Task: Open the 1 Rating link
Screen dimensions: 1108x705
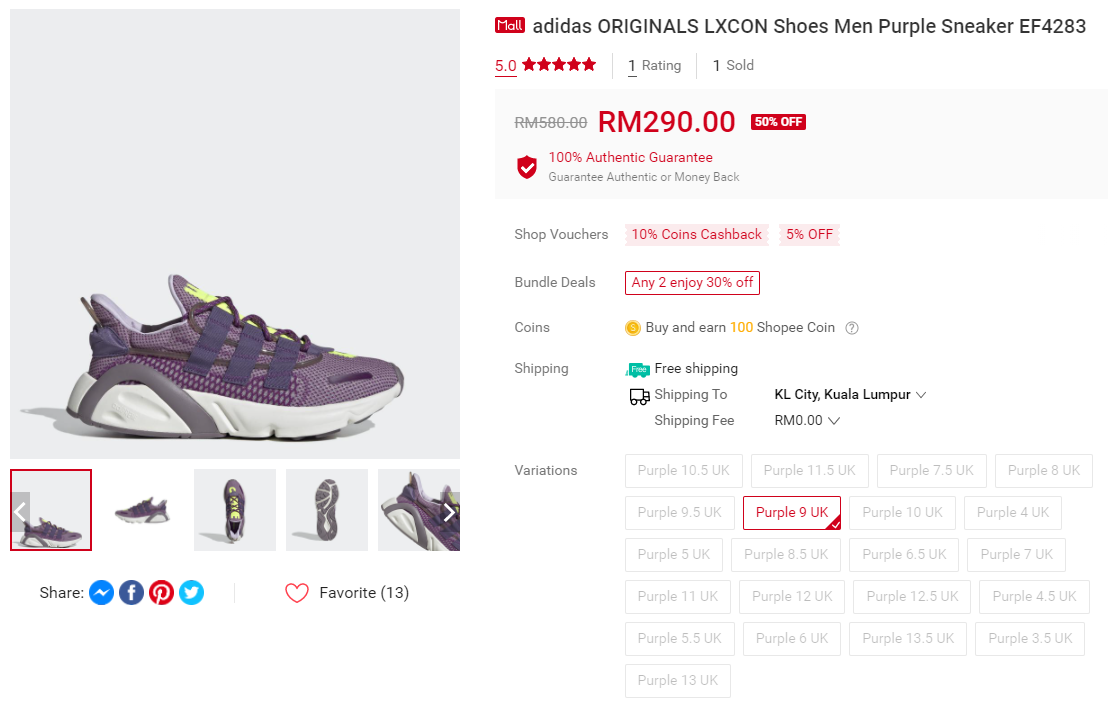Action: (654, 66)
